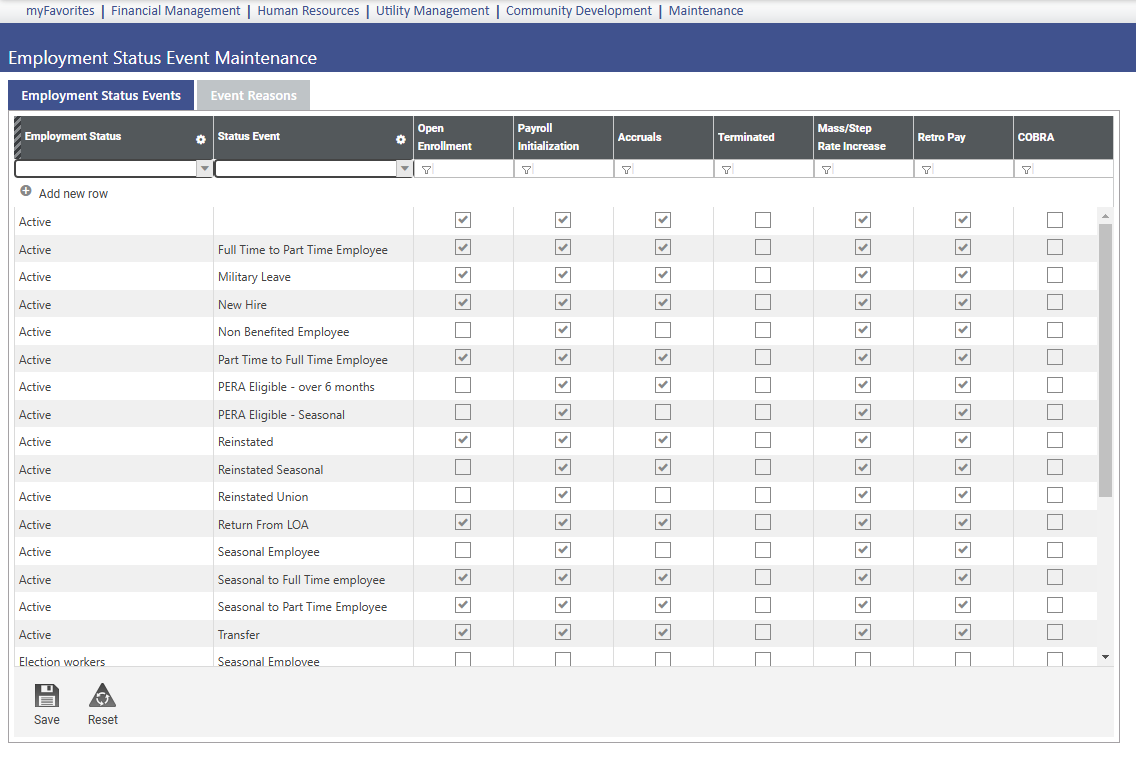The image size is (1136, 757).
Task: Expand the Status Event filter dropdown
Action: 405,169
